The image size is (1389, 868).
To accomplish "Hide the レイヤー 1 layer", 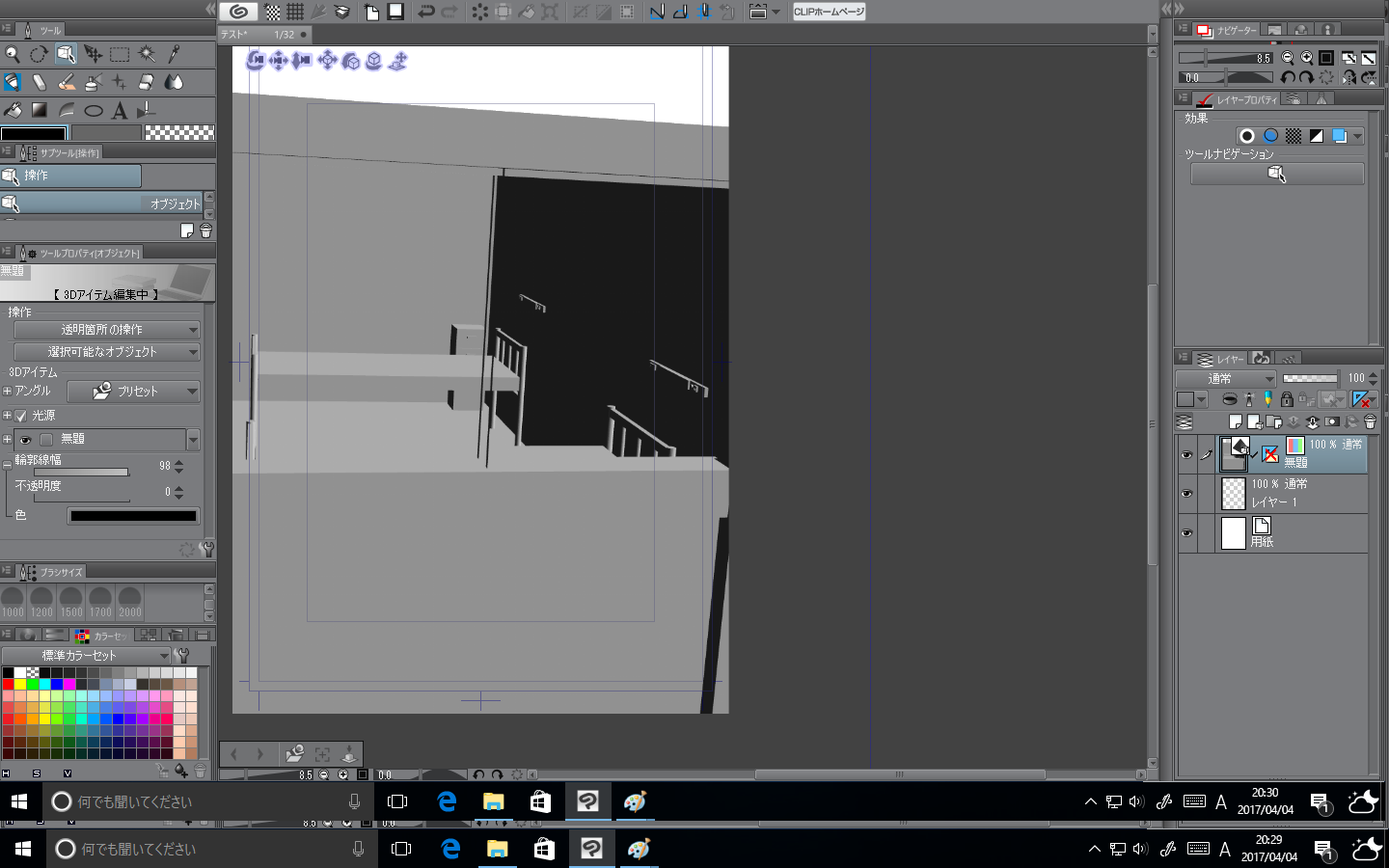I will pos(1186,494).
